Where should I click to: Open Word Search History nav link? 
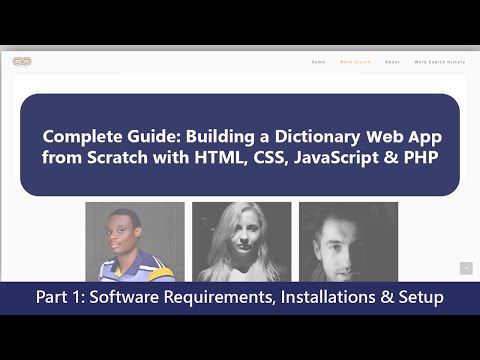coord(440,62)
